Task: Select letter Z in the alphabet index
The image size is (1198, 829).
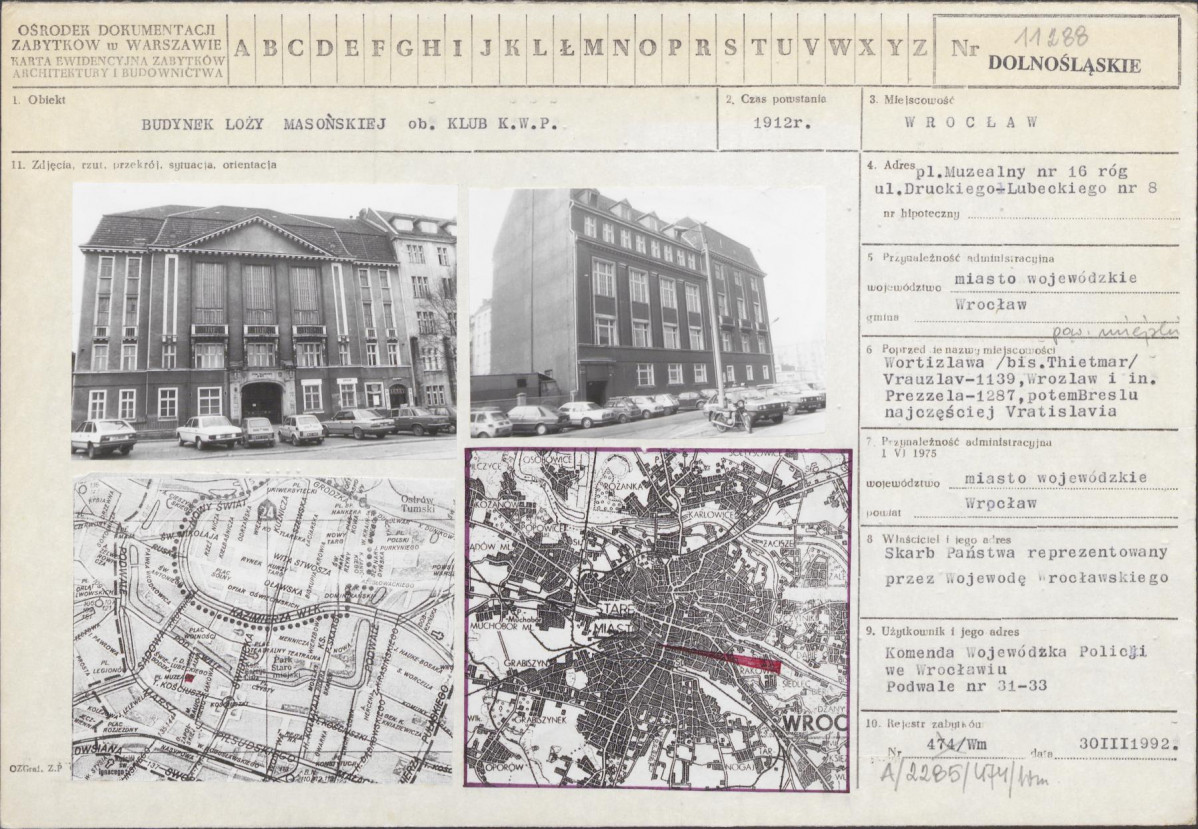Action: [x=920, y=48]
